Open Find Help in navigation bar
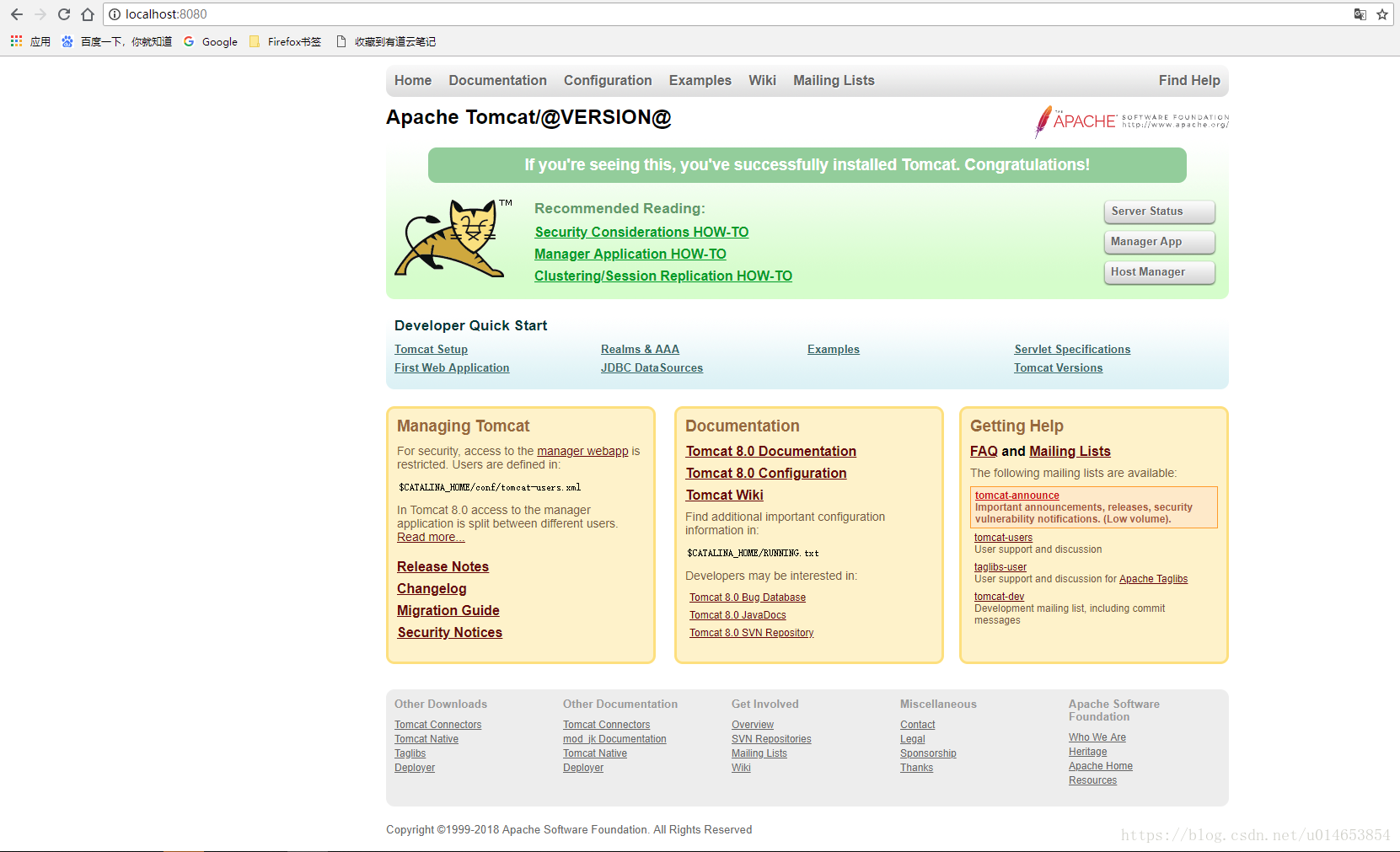The width and height of the screenshot is (1400, 852). [1189, 80]
